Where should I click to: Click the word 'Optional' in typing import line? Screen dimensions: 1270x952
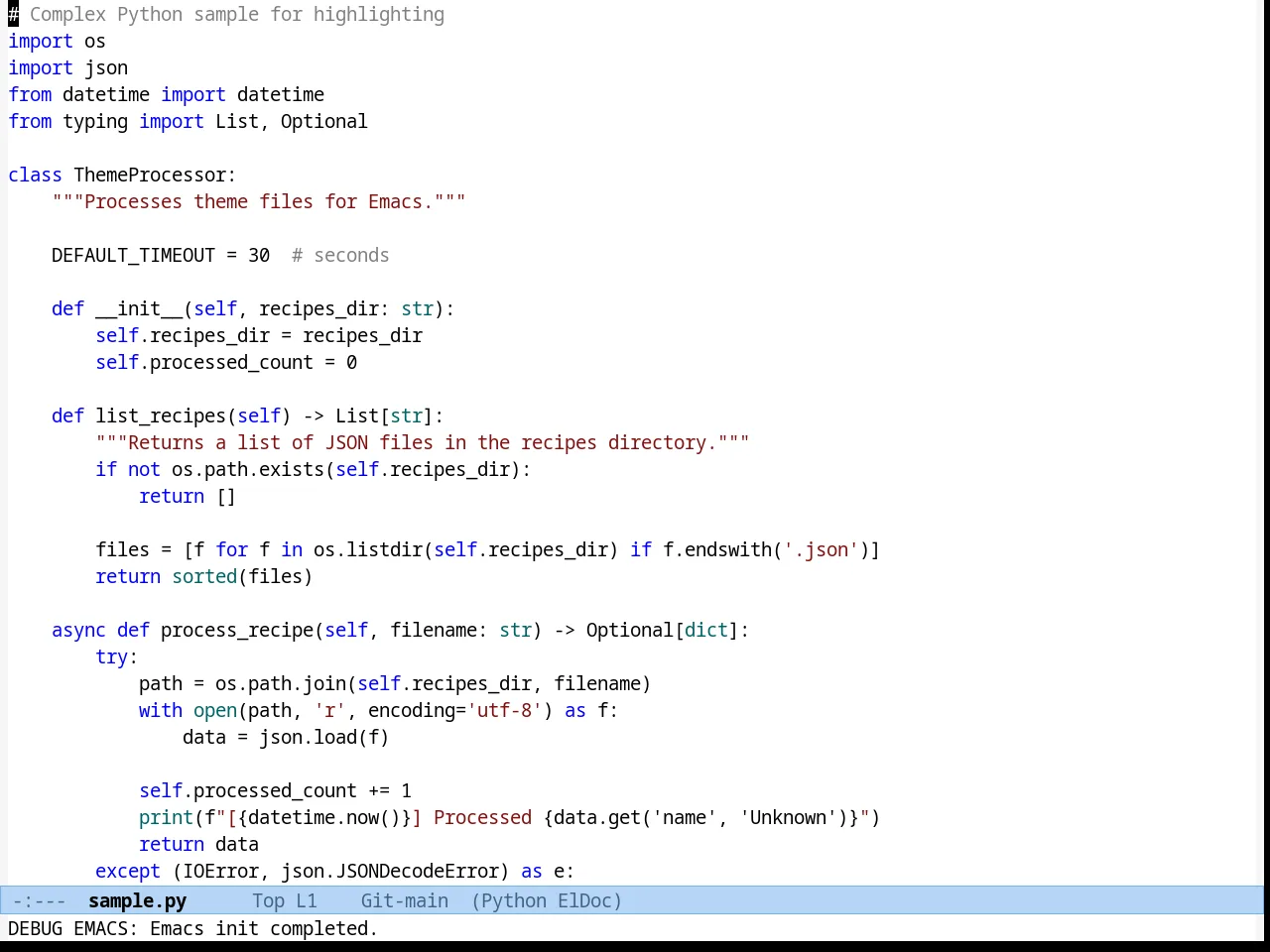(323, 121)
